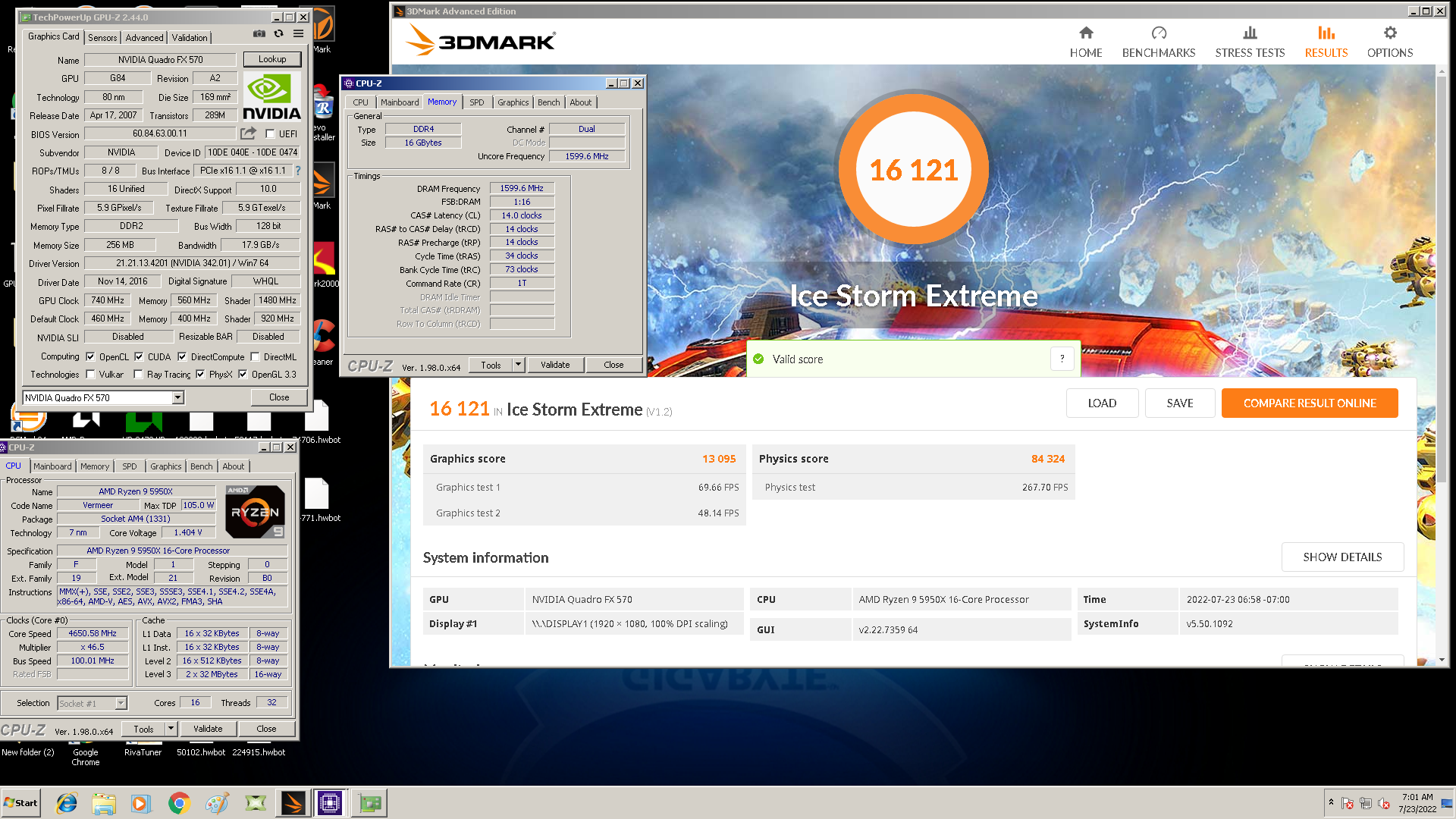Viewport: 1456px width, 819px height.
Task: Toggle the Ray Tracing checkbox
Action: (x=138, y=374)
